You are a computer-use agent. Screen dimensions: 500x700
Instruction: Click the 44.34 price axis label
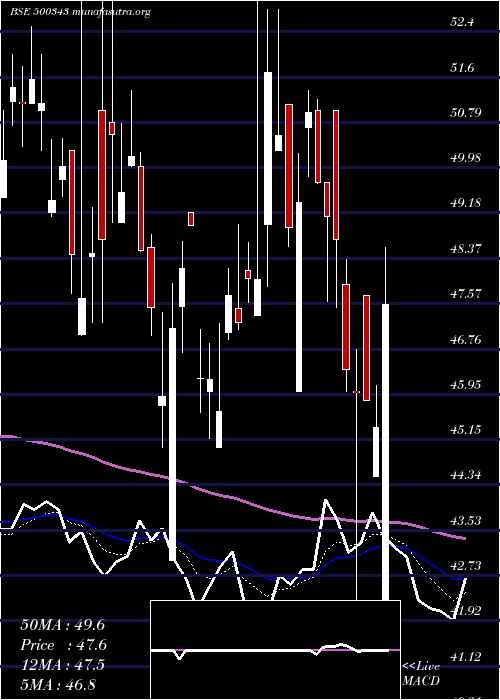click(466, 475)
